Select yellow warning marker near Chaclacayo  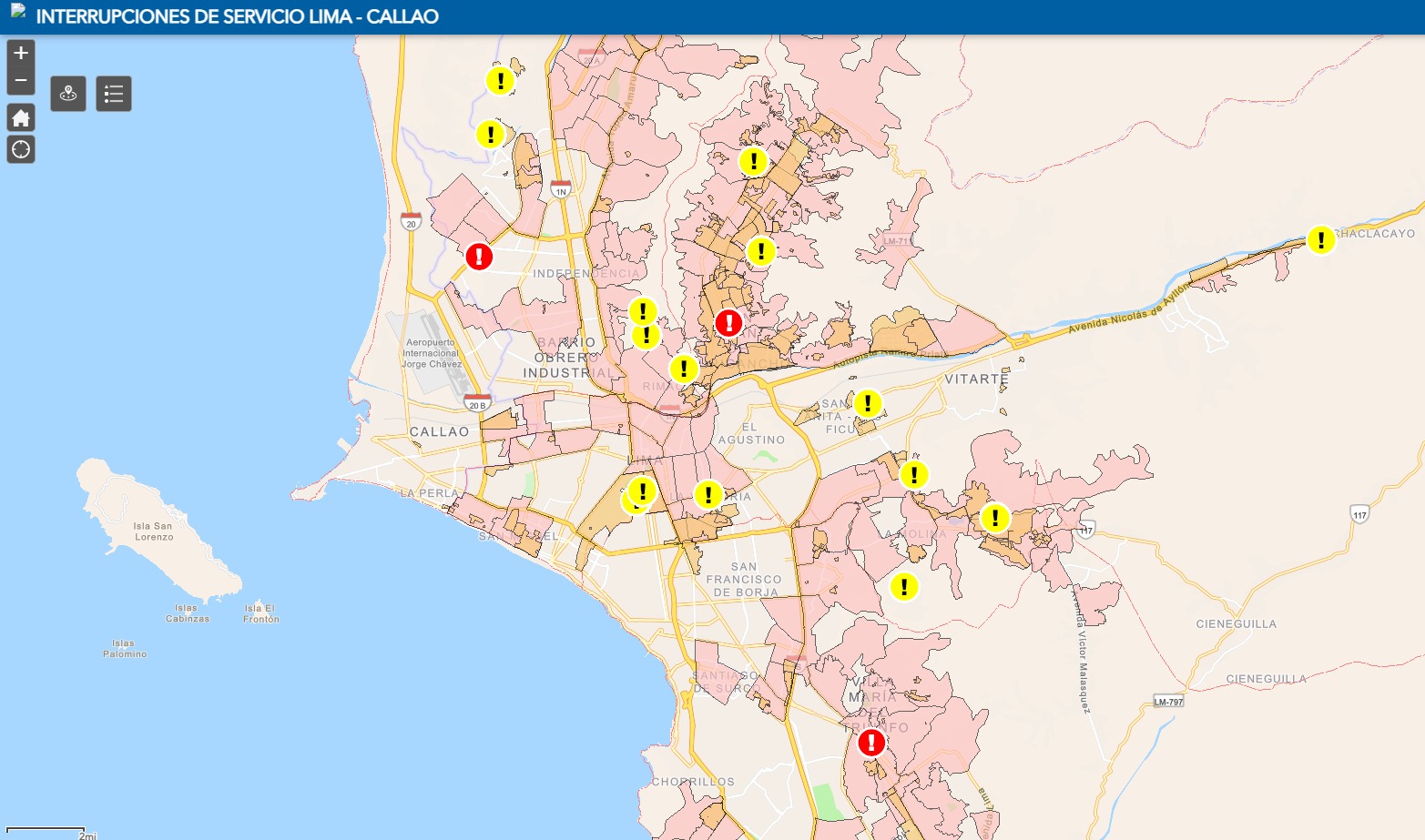pos(1320,240)
